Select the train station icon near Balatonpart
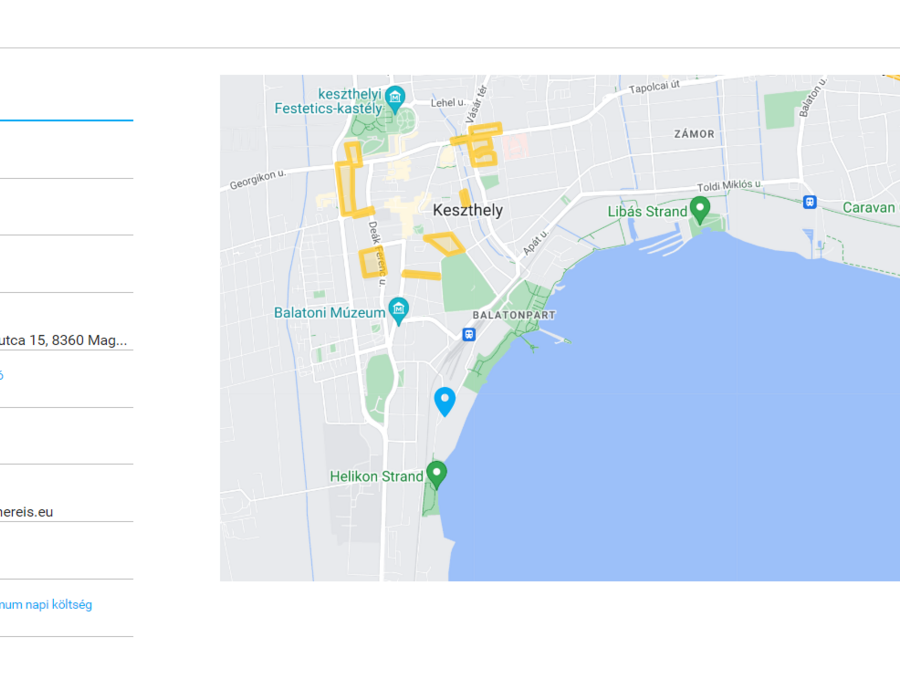900x700 pixels. coord(469,335)
